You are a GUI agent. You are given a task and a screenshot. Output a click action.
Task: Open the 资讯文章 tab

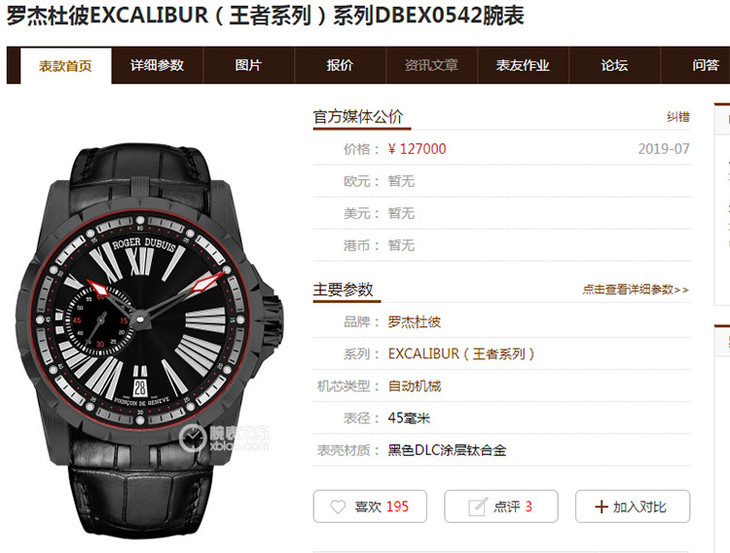431,66
